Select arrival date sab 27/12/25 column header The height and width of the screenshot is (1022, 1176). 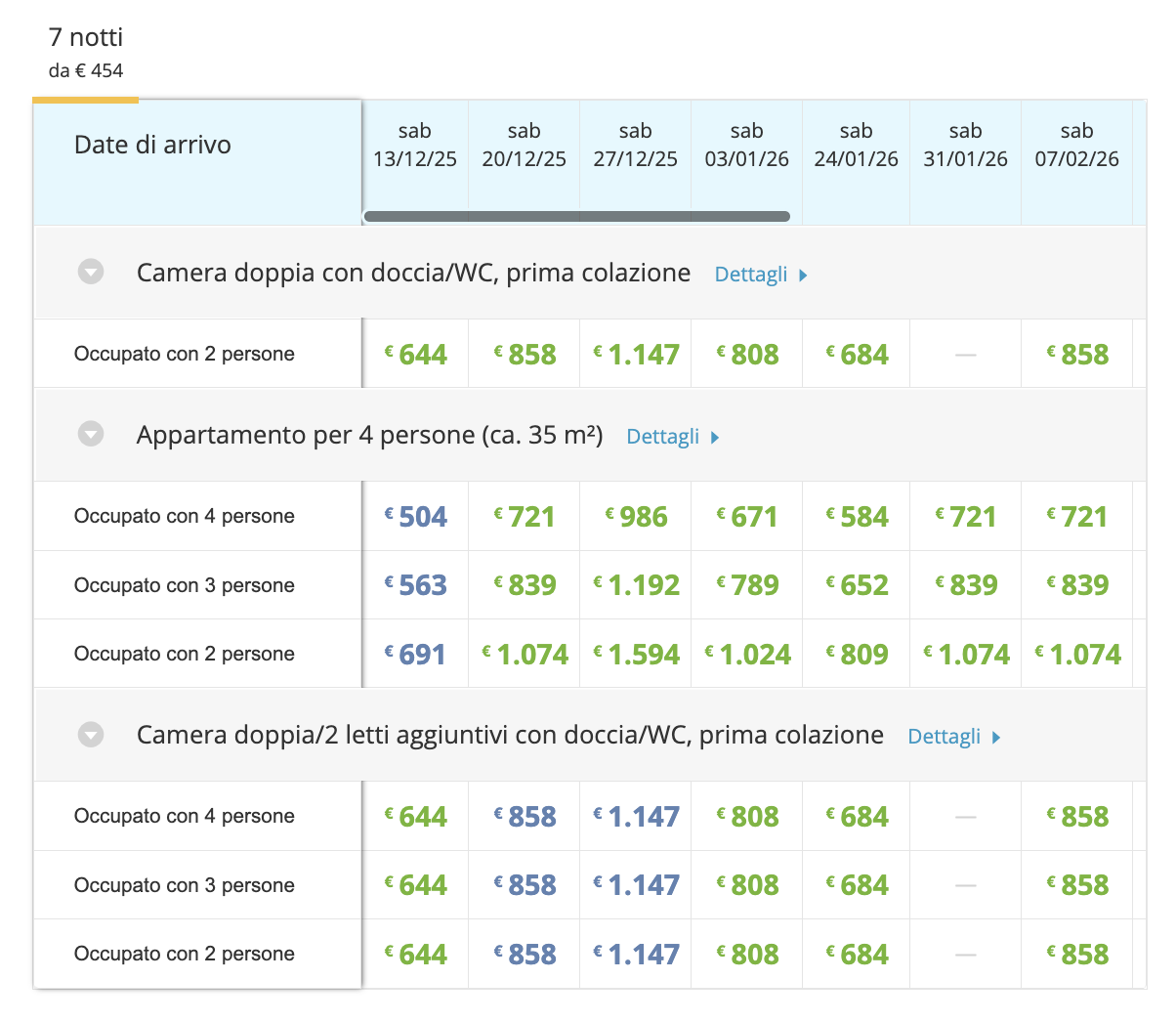coord(636,146)
